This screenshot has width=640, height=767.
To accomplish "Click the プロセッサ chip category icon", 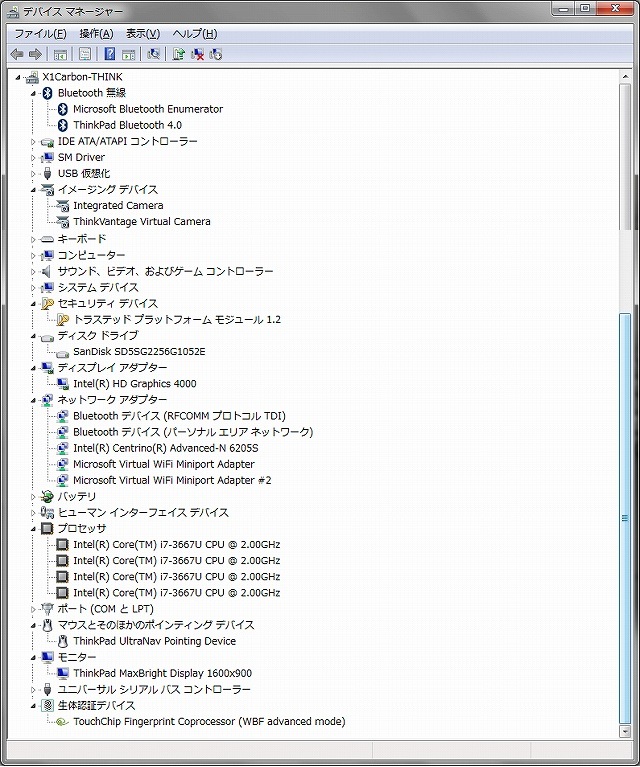I will coord(47,528).
